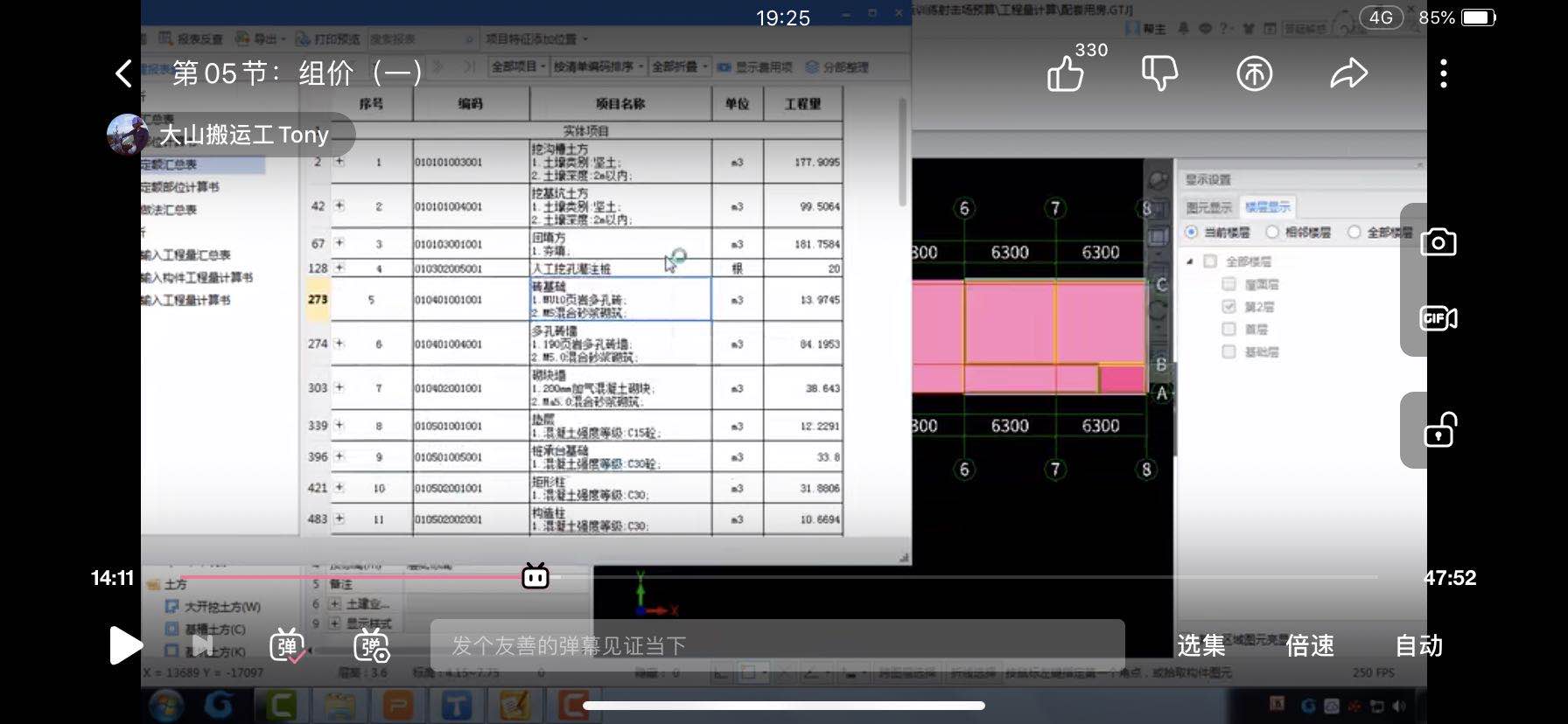Click the blue Sogou G taskbar icon
The width and height of the screenshot is (1568, 724).
(220, 704)
